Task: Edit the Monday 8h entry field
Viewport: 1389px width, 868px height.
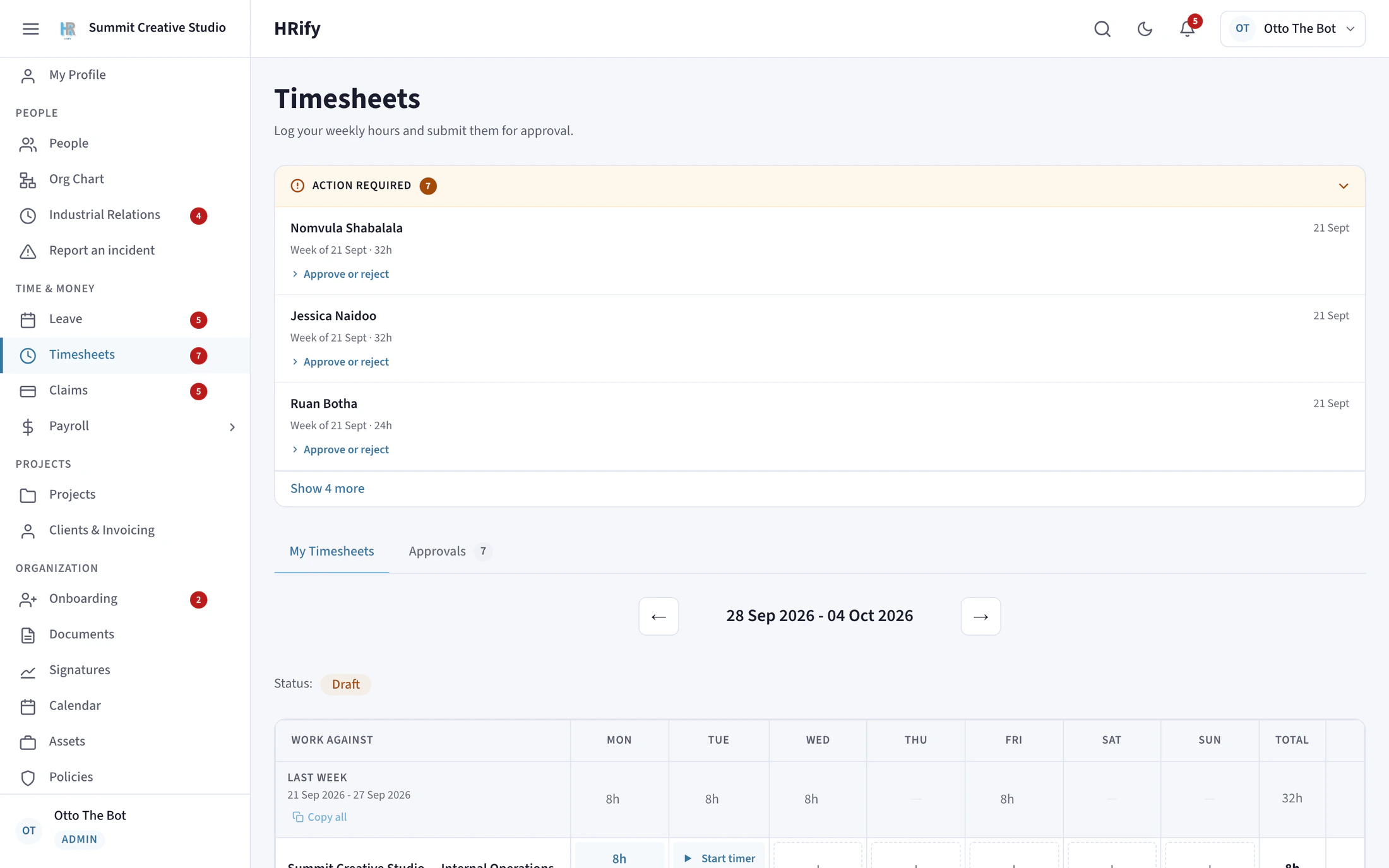Action: pos(619,858)
